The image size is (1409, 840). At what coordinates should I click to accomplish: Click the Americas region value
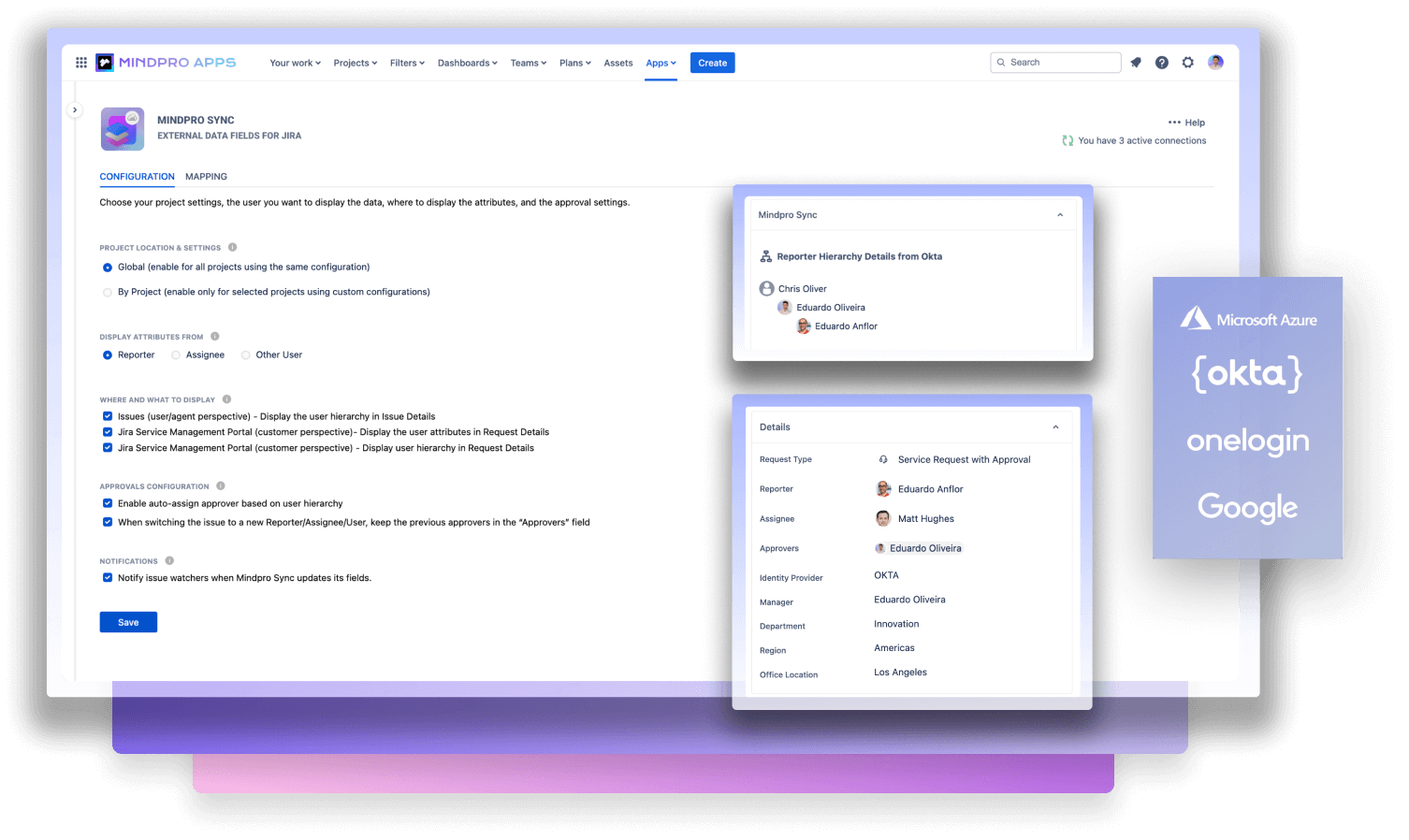894,648
